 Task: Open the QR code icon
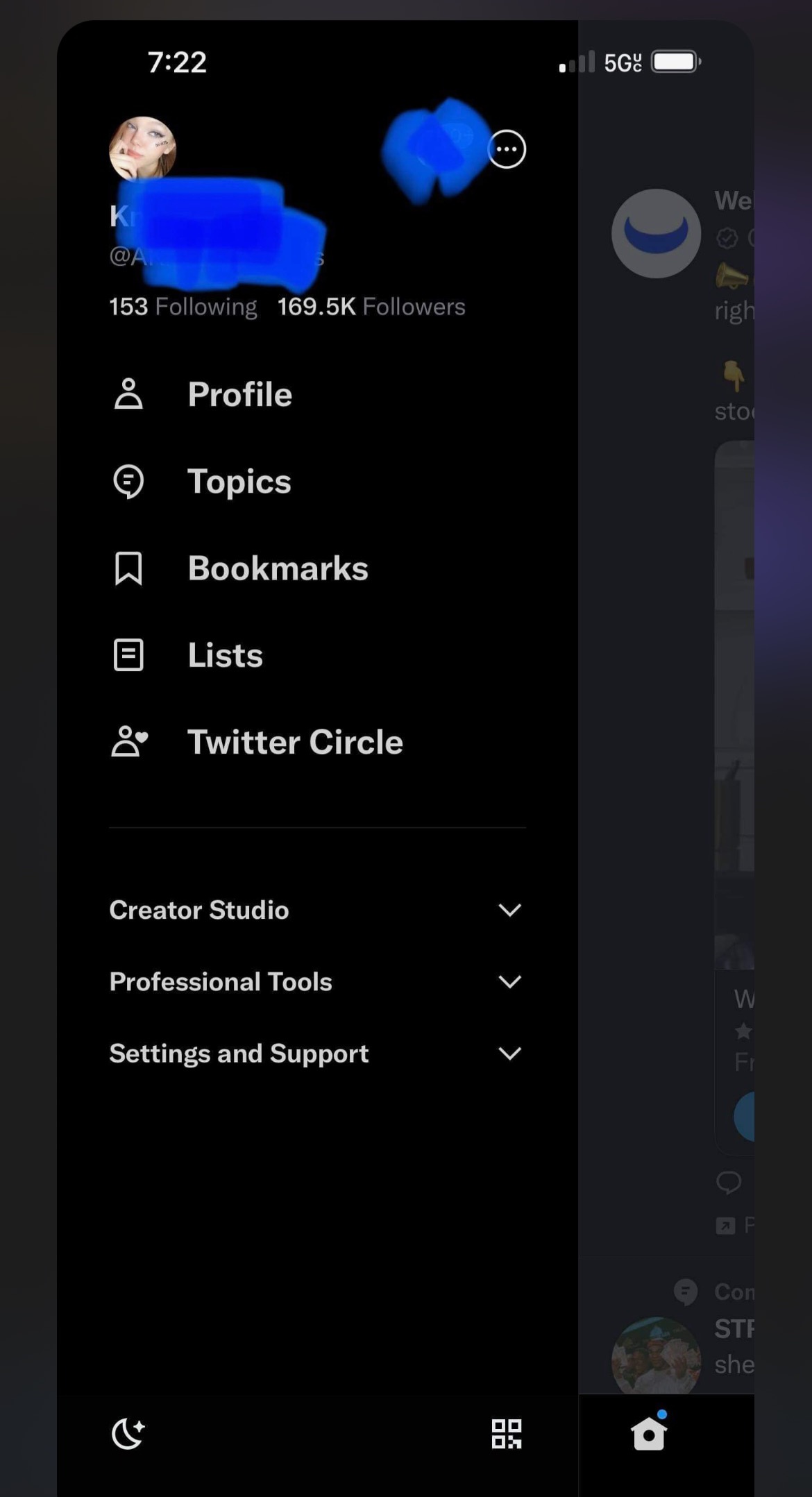(507, 1434)
